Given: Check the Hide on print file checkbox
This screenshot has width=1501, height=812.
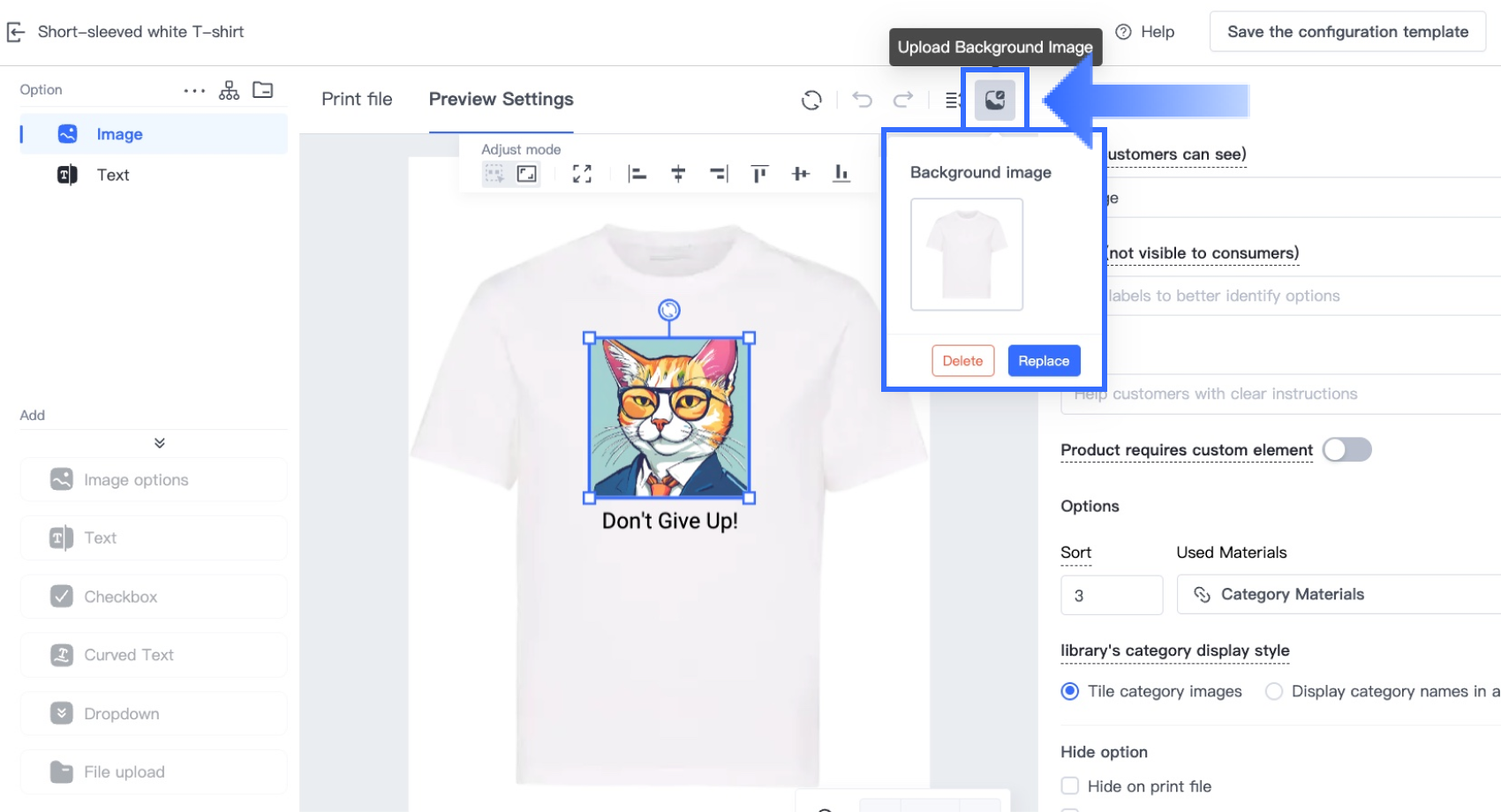Looking at the screenshot, I should coord(1070,786).
